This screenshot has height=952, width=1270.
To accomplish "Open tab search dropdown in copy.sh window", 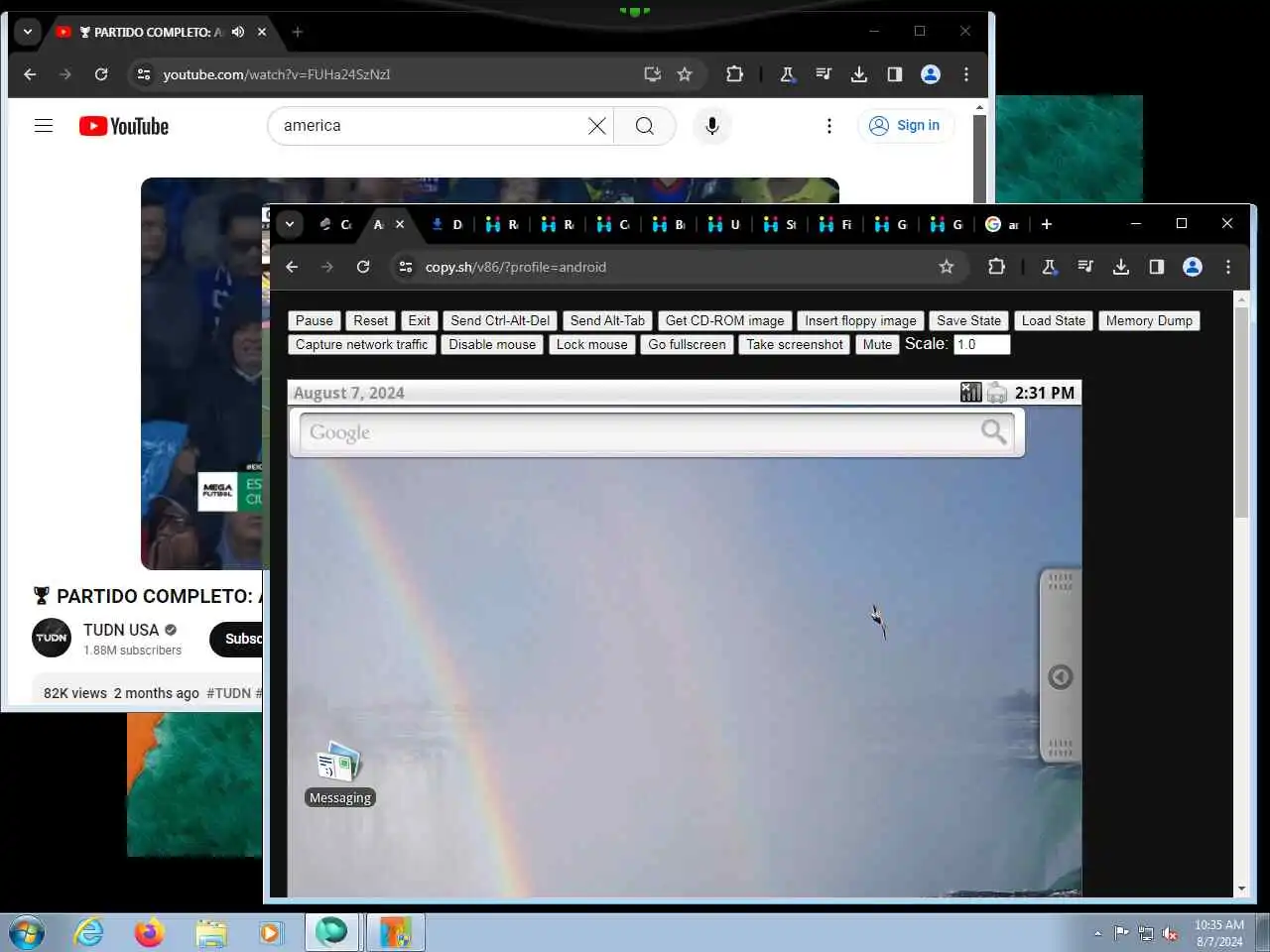I will (x=290, y=224).
